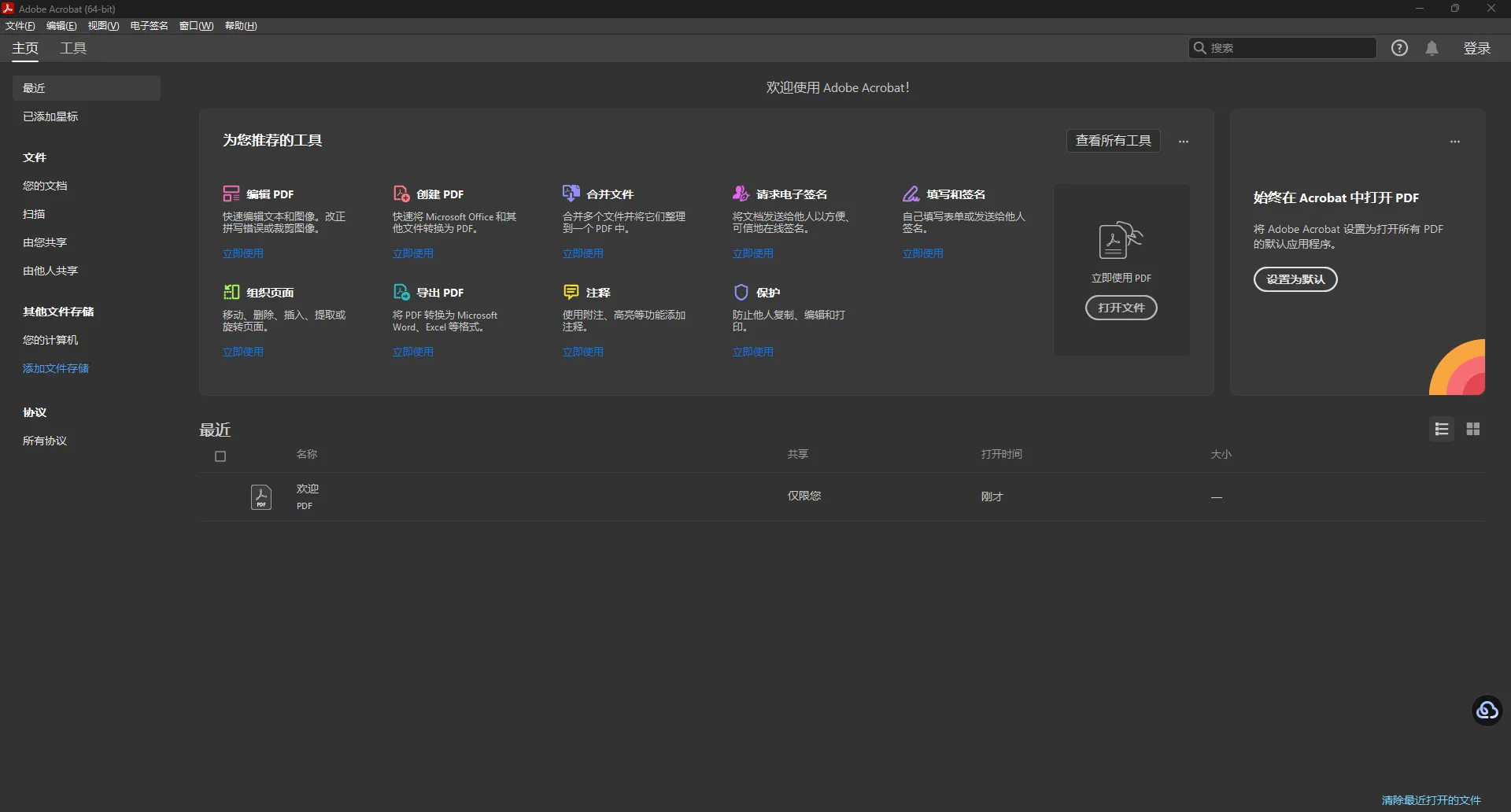Viewport: 1511px width, 812px height.
Task: Click 立即使用 under 编辑 PDF
Action: tap(243, 253)
